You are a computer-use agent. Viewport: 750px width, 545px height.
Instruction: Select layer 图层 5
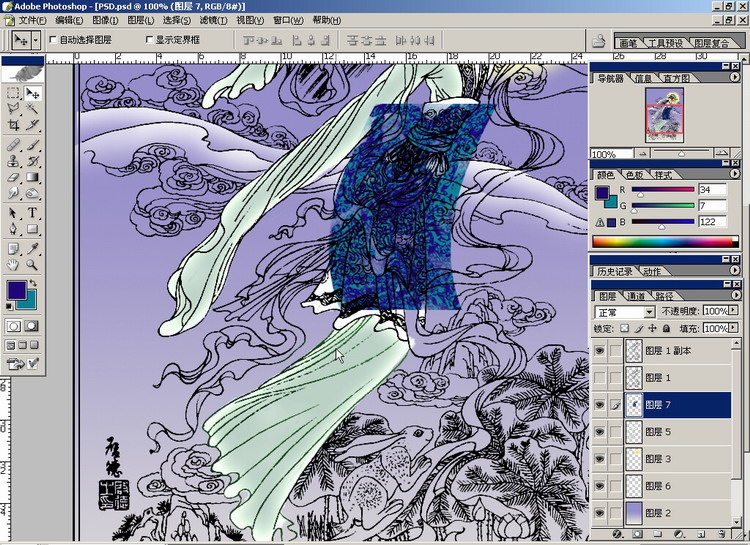pyautogui.click(x=678, y=432)
